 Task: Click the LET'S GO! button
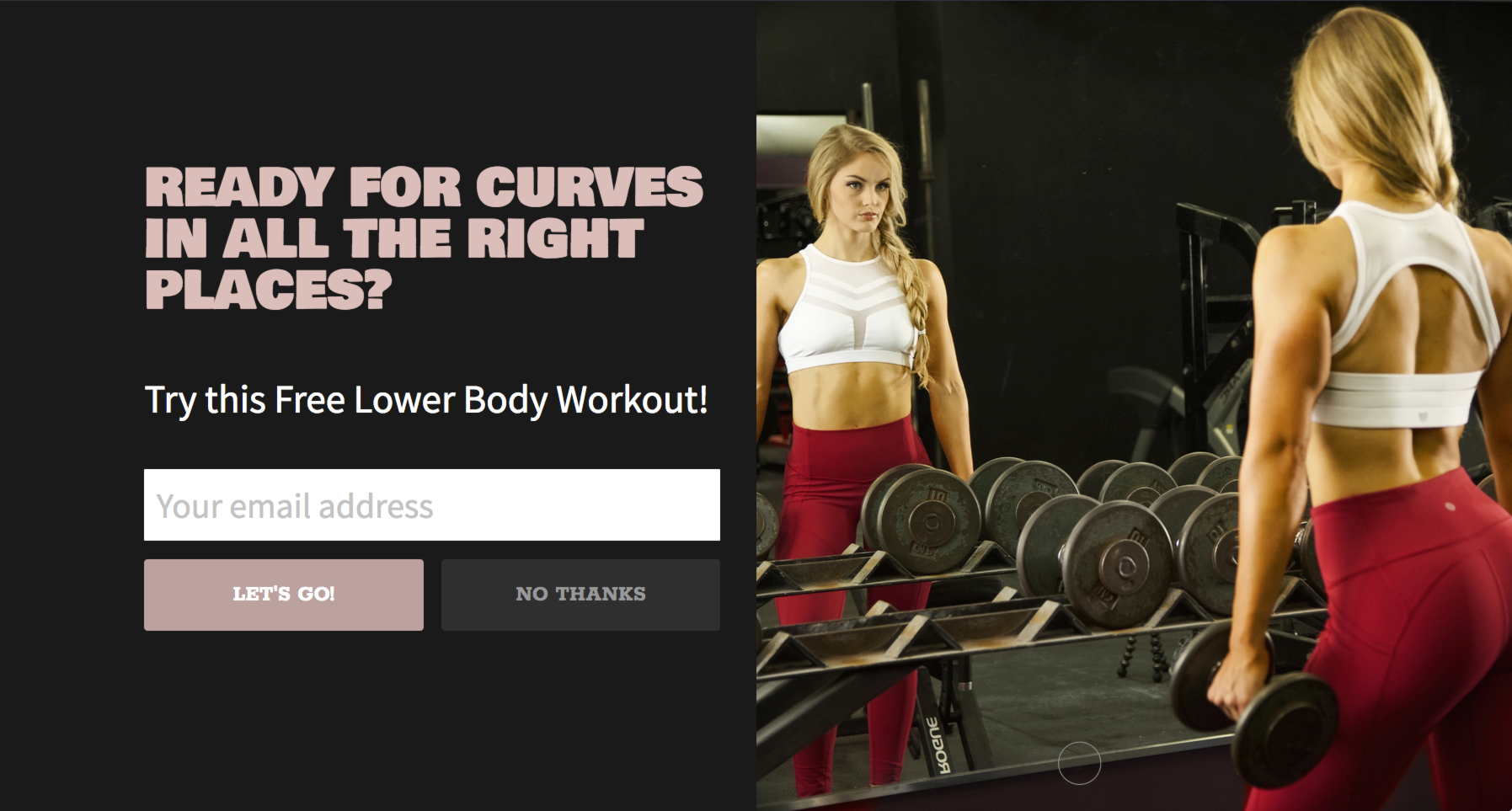pos(284,595)
